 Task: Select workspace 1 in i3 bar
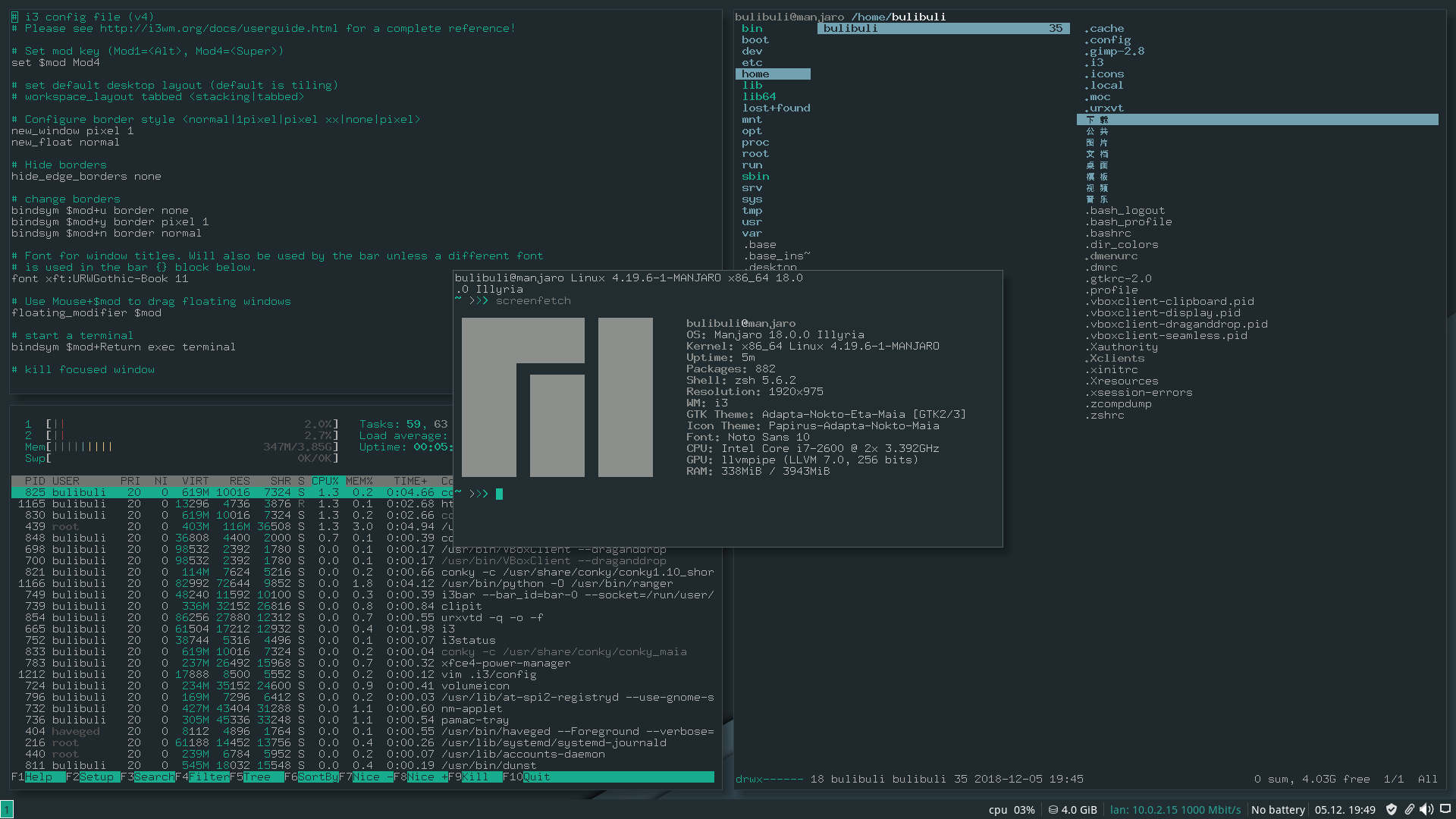point(7,810)
